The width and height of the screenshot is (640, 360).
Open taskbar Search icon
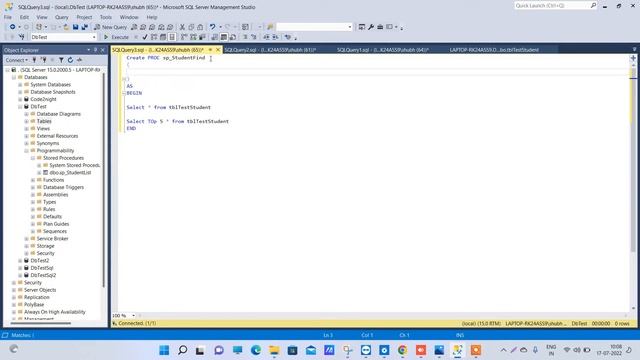click(x=182, y=350)
